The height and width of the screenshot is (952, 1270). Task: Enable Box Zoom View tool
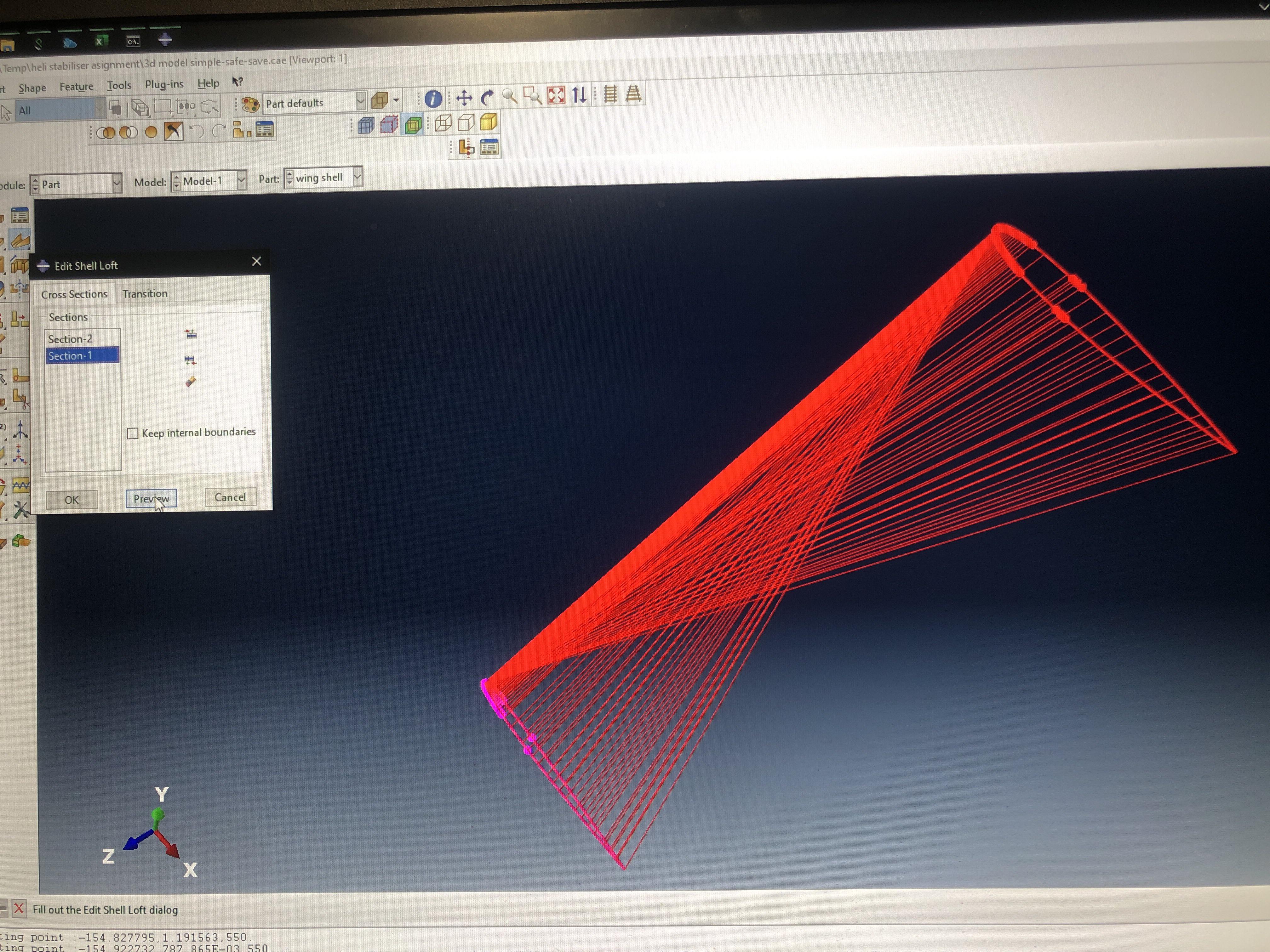[x=533, y=96]
